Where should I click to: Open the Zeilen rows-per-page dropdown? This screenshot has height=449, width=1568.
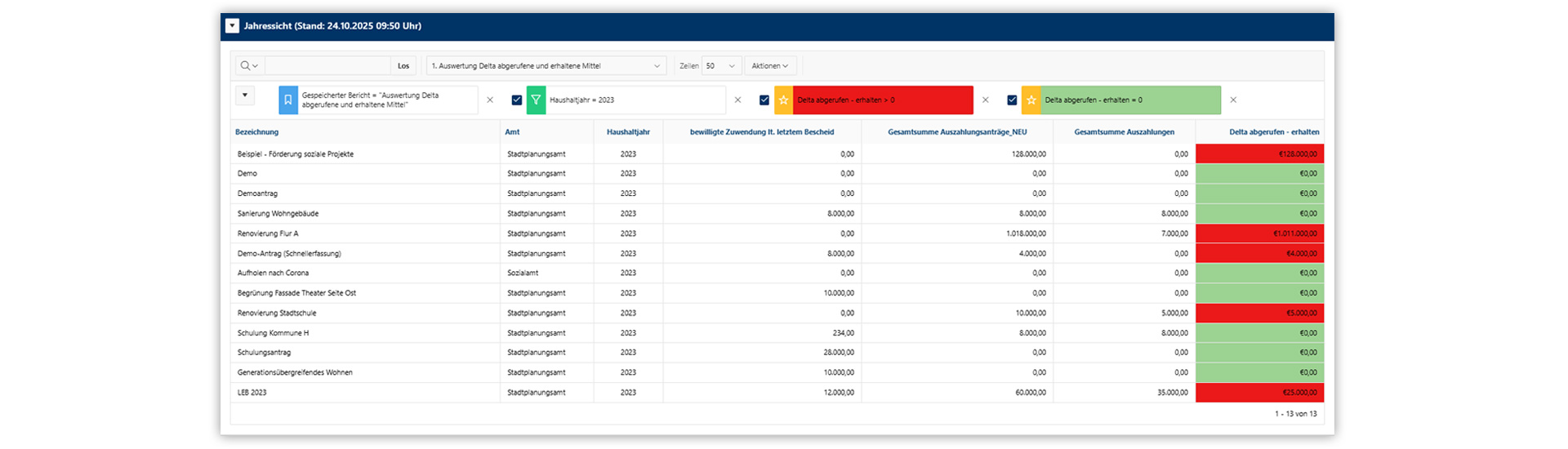(721, 66)
